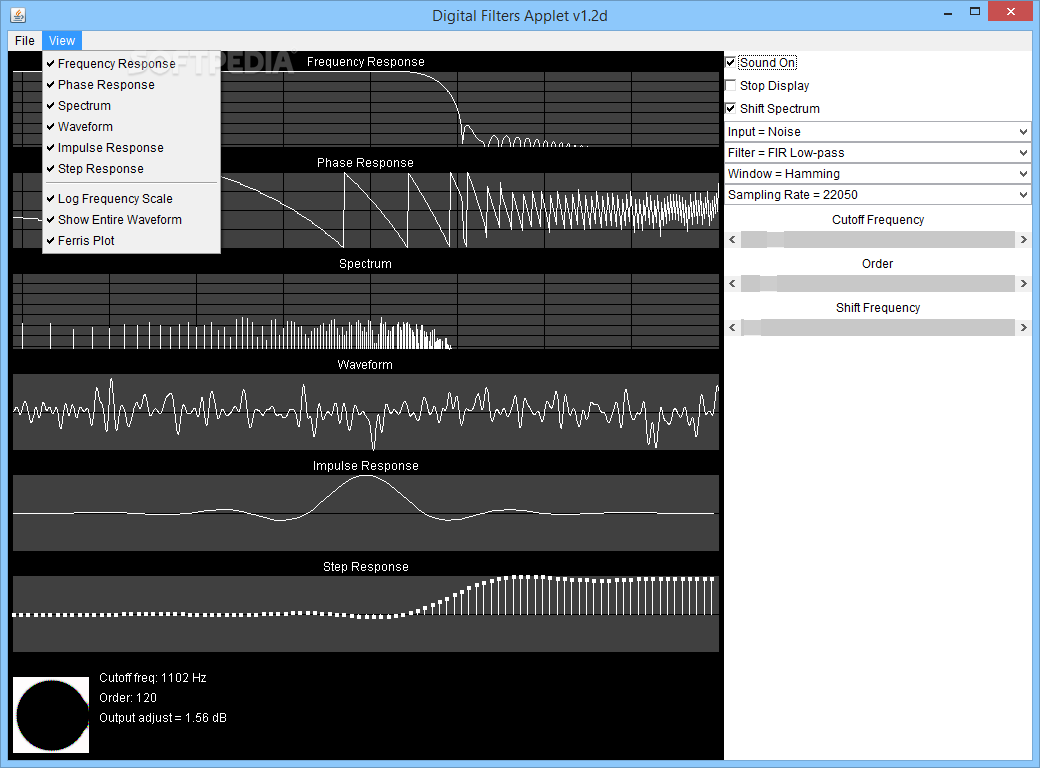1040x768 pixels.
Task: Toggle Log Frequency Scale in View menu
Action: [115, 199]
